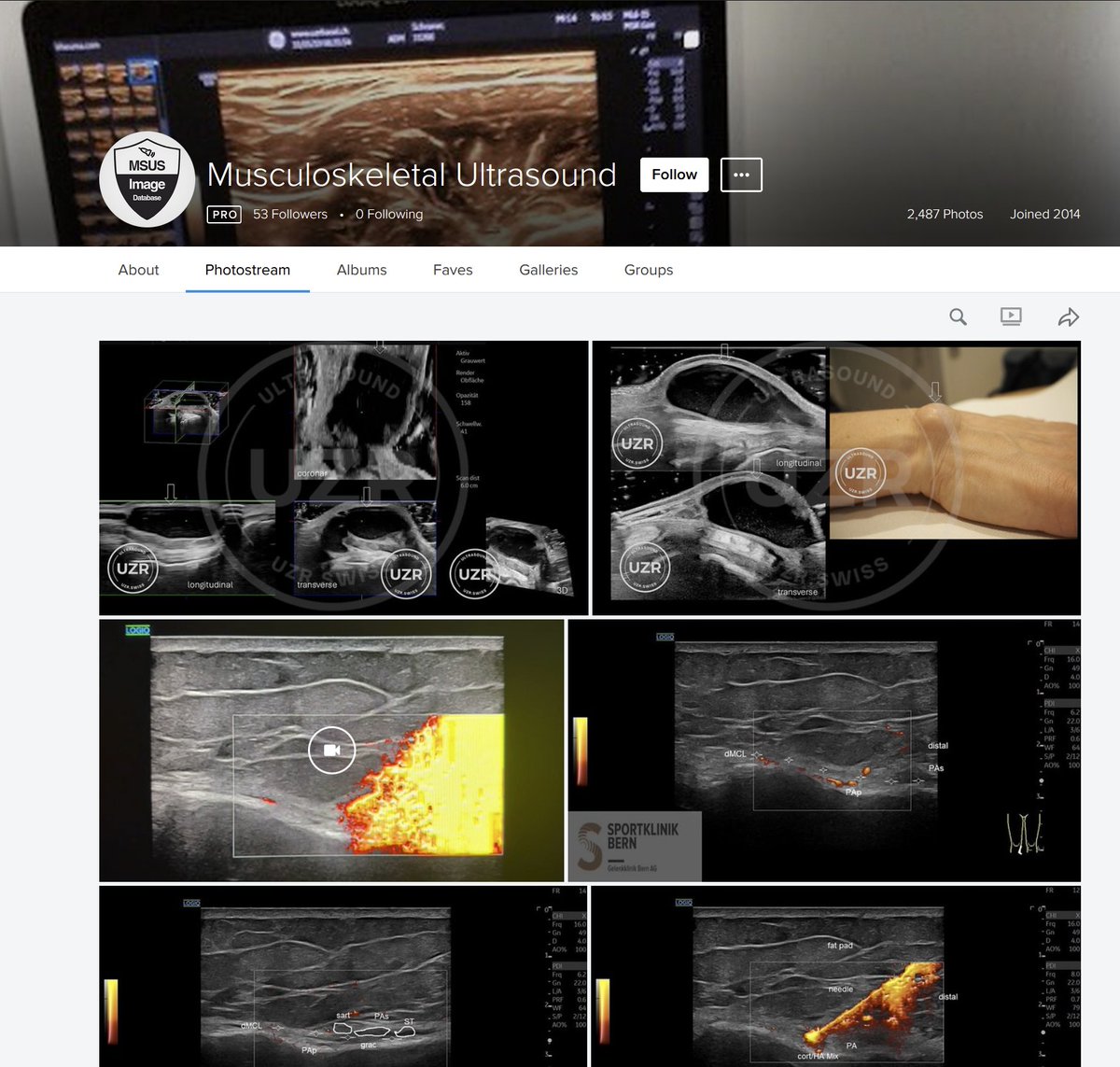Open the yellow power Doppler video thumbnail
Viewport: 1120px width, 1067px height.
pos(331,751)
